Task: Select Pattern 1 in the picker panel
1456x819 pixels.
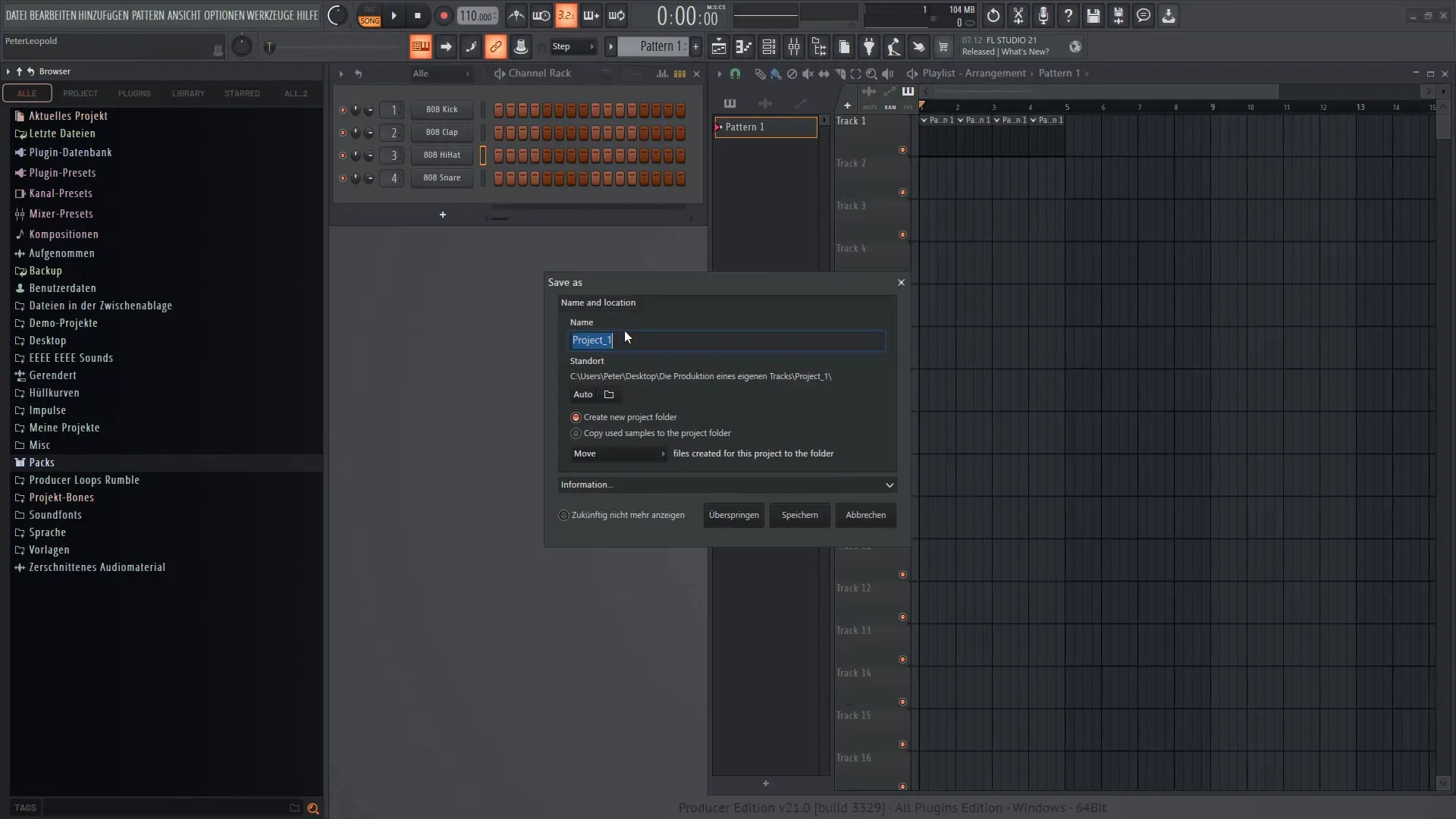Action: [x=766, y=127]
